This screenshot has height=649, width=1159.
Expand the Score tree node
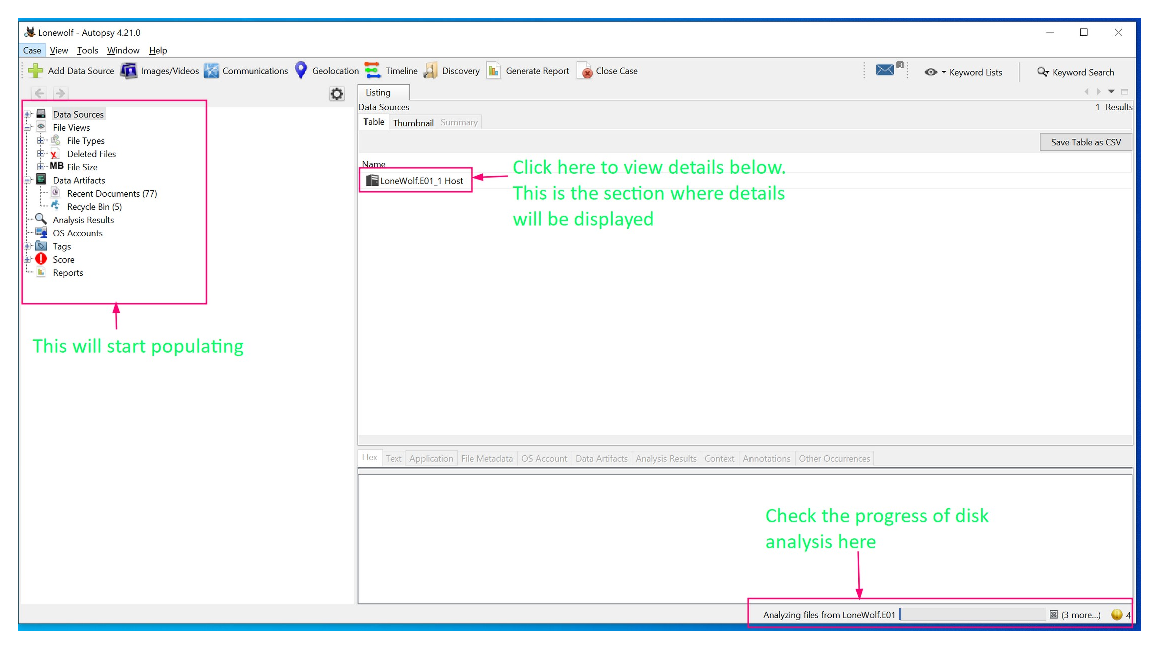click(x=28, y=259)
